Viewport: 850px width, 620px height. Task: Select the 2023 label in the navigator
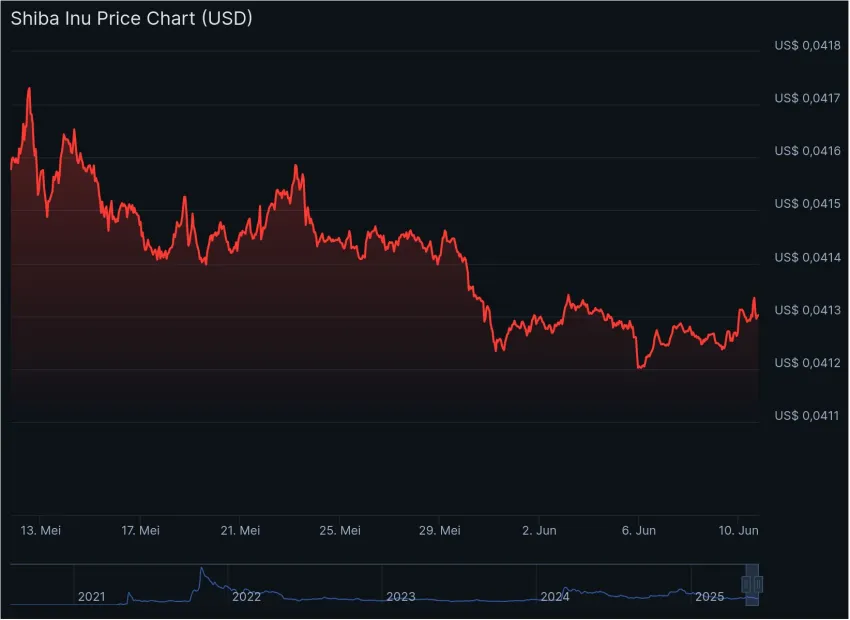pos(401,597)
